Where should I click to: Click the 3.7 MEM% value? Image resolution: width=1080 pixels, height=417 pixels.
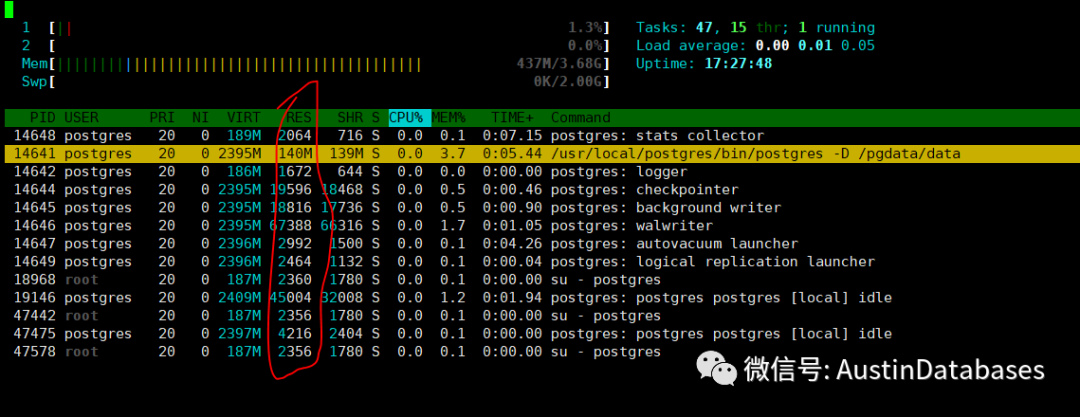[x=453, y=154]
